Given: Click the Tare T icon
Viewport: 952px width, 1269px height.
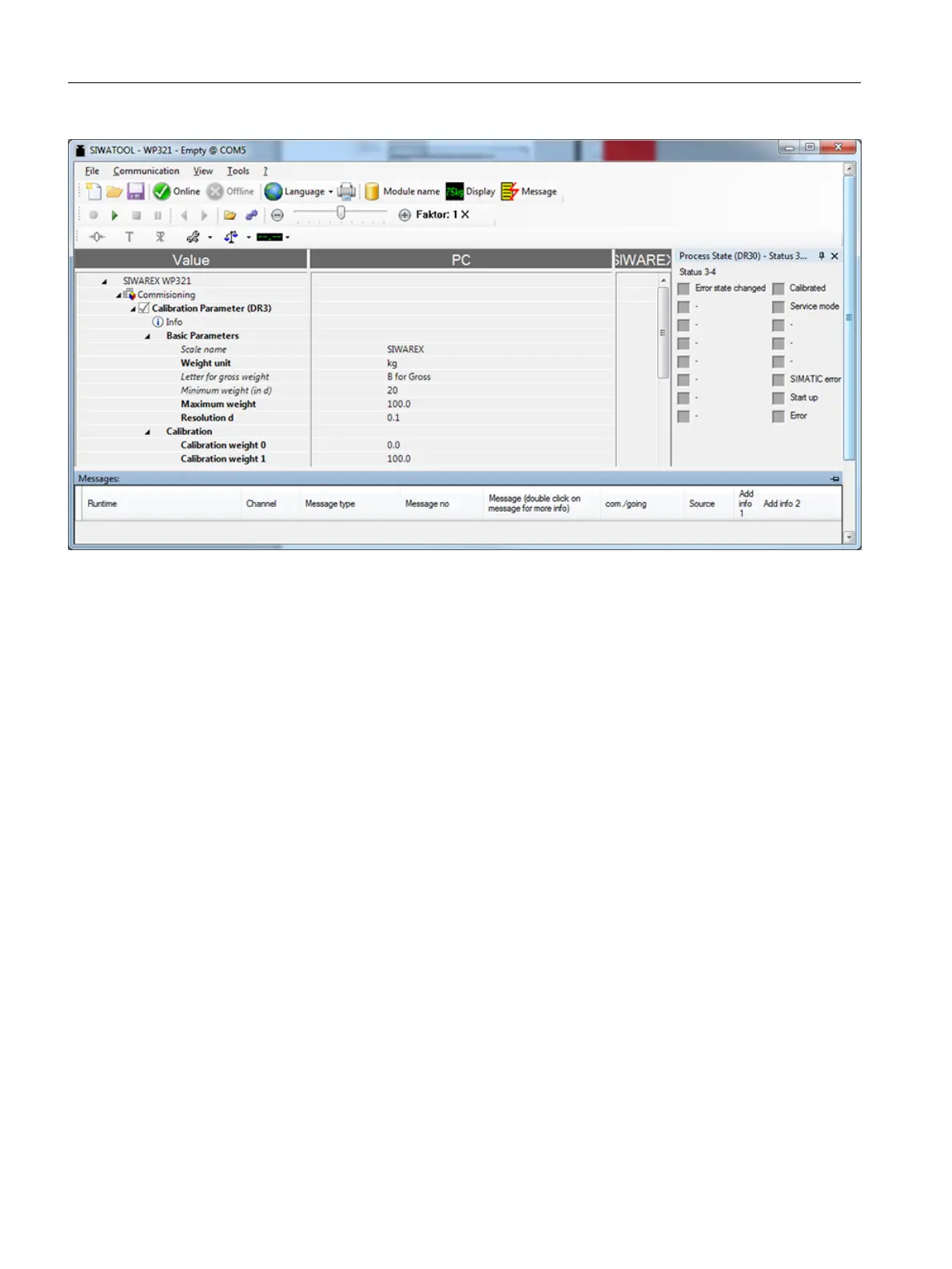Looking at the screenshot, I should click(x=129, y=237).
